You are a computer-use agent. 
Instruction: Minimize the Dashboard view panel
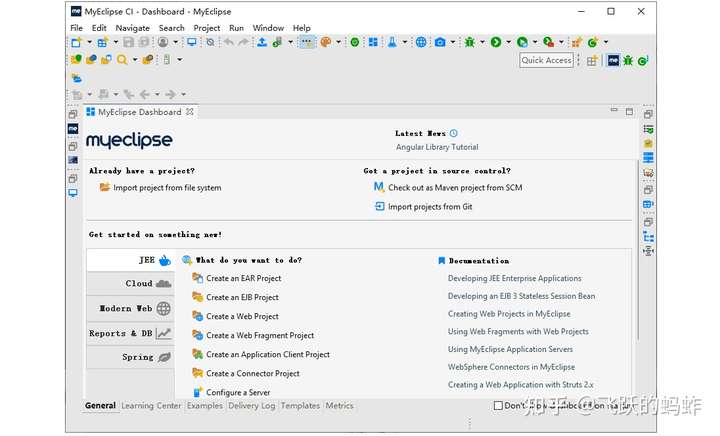[x=614, y=111]
